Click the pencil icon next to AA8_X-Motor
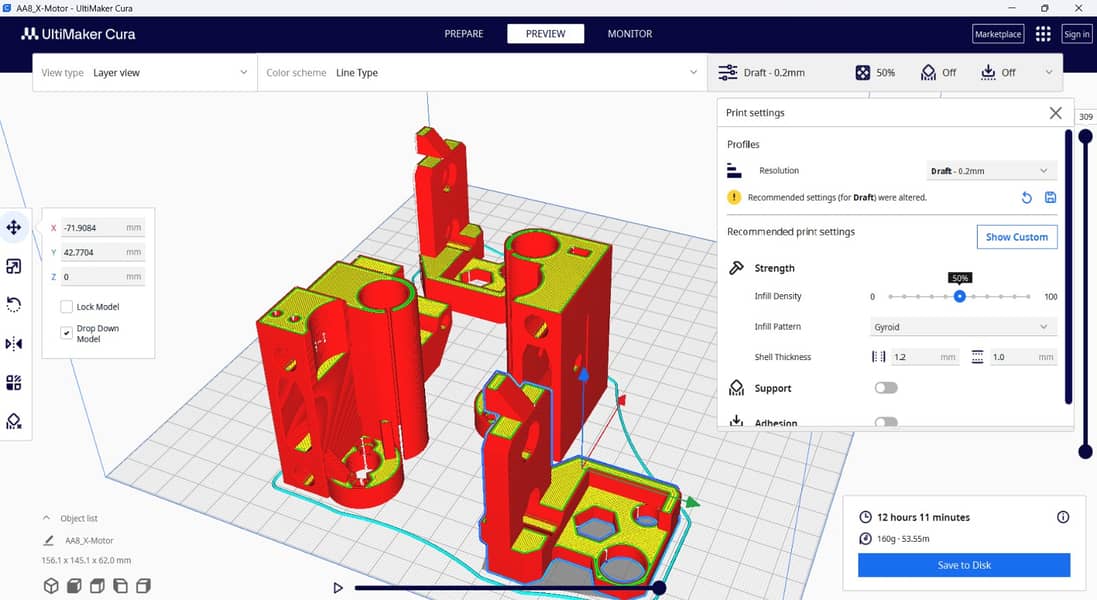 click(x=48, y=540)
